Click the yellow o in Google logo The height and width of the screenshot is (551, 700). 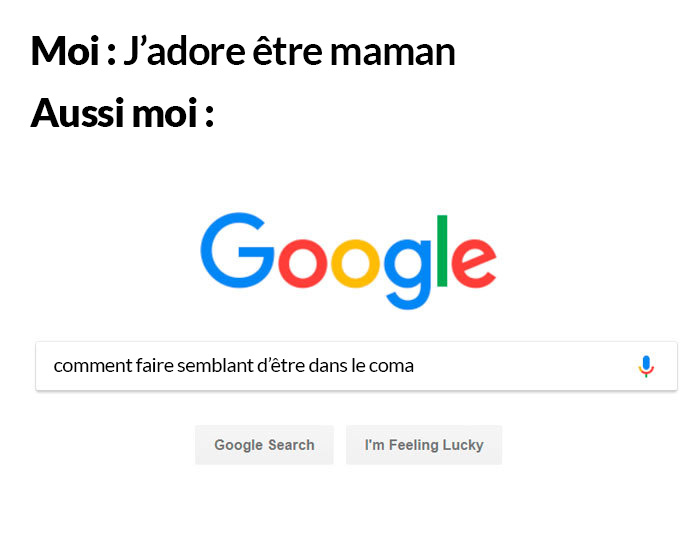[355, 263]
